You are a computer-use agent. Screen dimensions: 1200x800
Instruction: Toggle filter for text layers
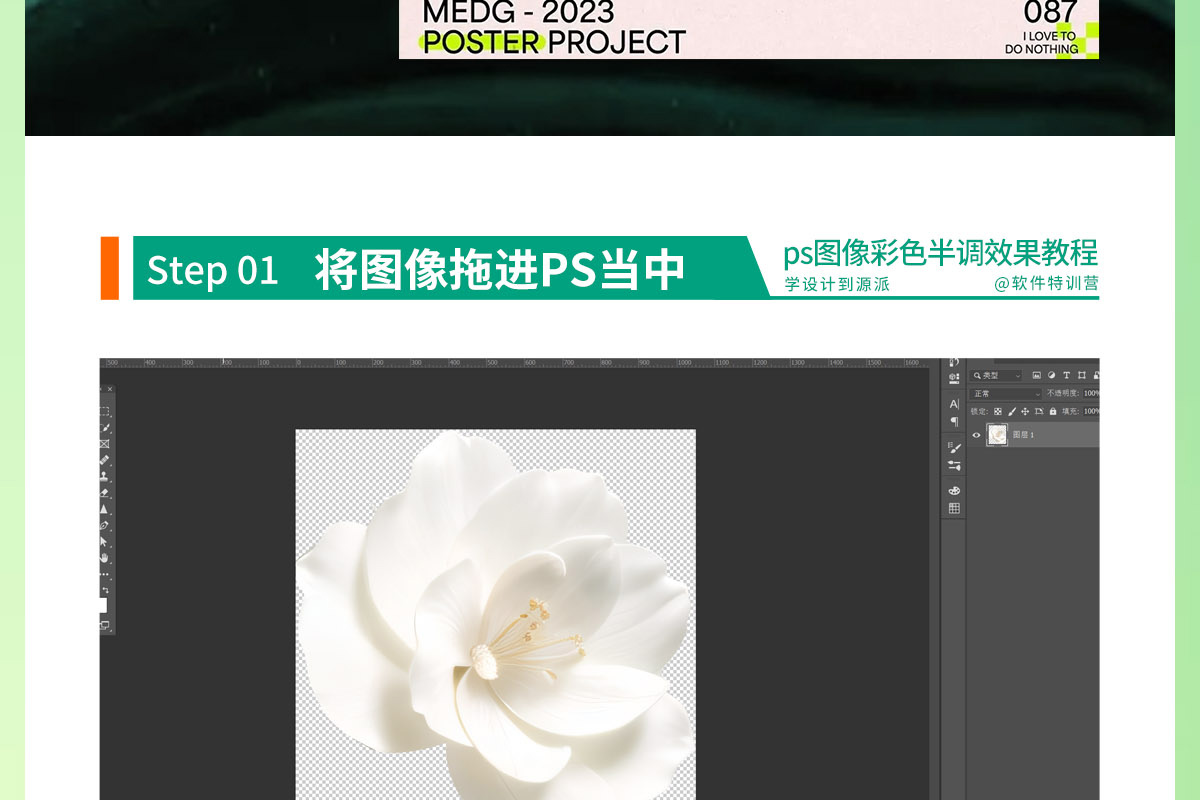click(x=1066, y=376)
